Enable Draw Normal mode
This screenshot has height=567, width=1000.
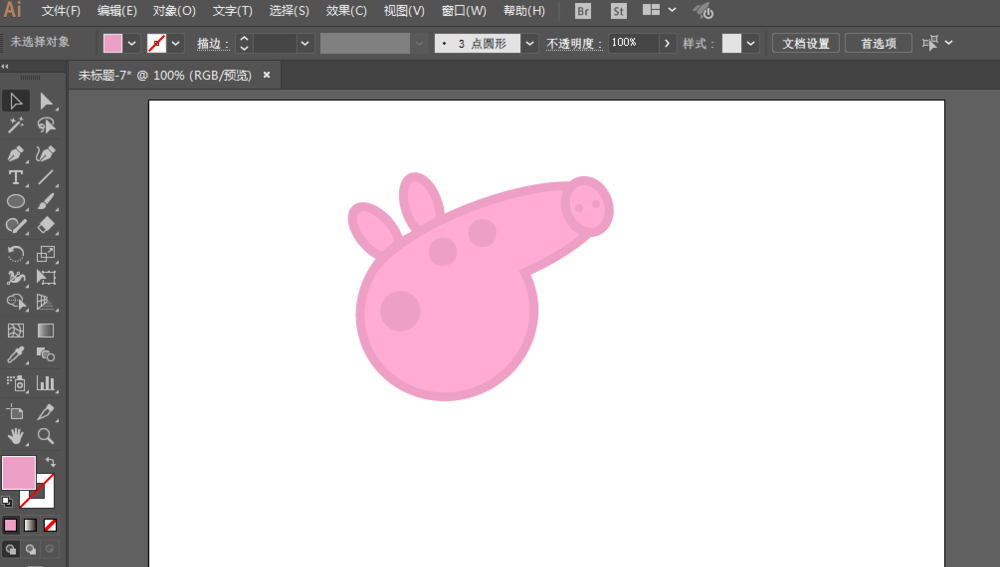click(11, 549)
